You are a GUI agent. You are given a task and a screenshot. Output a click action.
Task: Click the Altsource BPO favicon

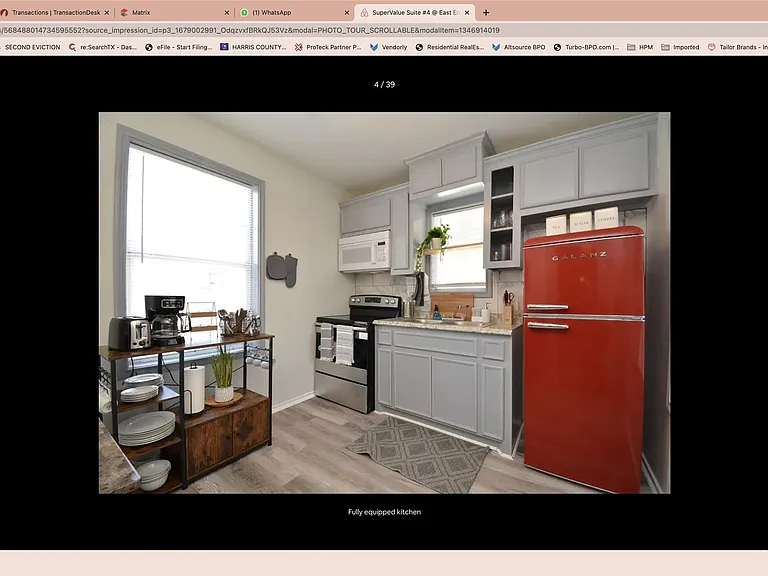pyautogui.click(x=496, y=48)
